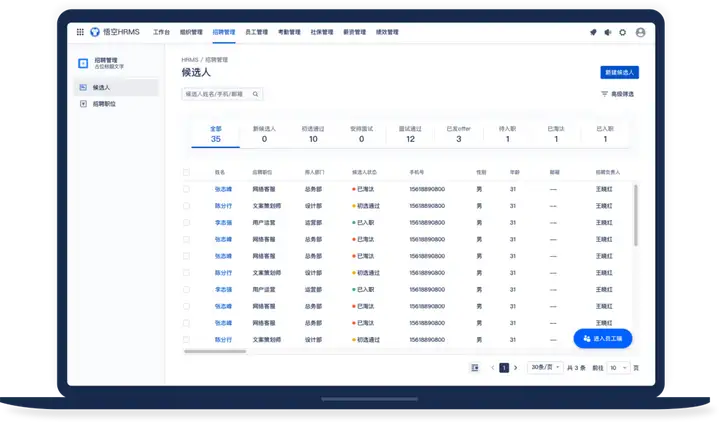Open the user avatar menu
This screenshot has height=423, width=720.
[641, 32]
